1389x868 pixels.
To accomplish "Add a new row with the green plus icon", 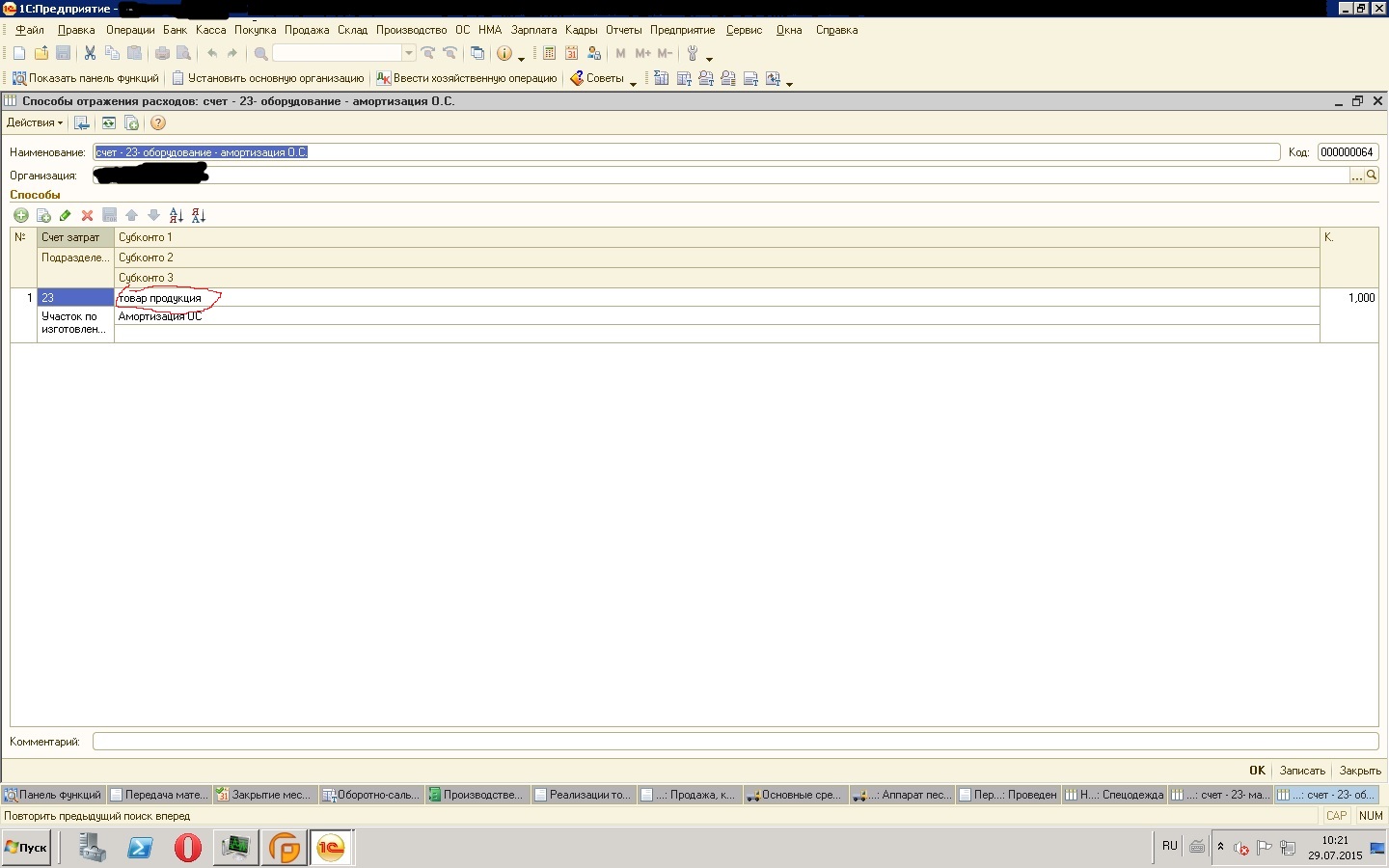I will [x=20, y=215].
